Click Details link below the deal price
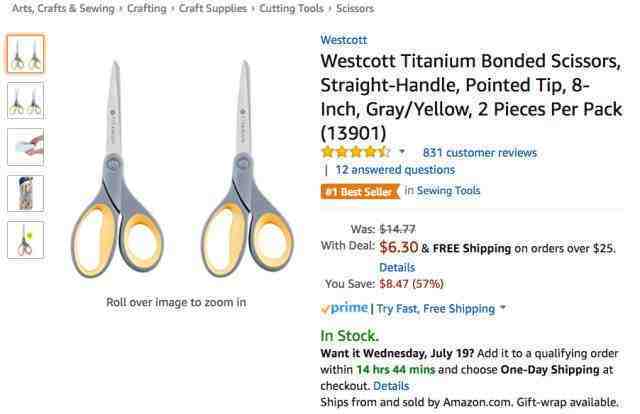This screenshot has width=640, height=414. click(x=397, y=268)
